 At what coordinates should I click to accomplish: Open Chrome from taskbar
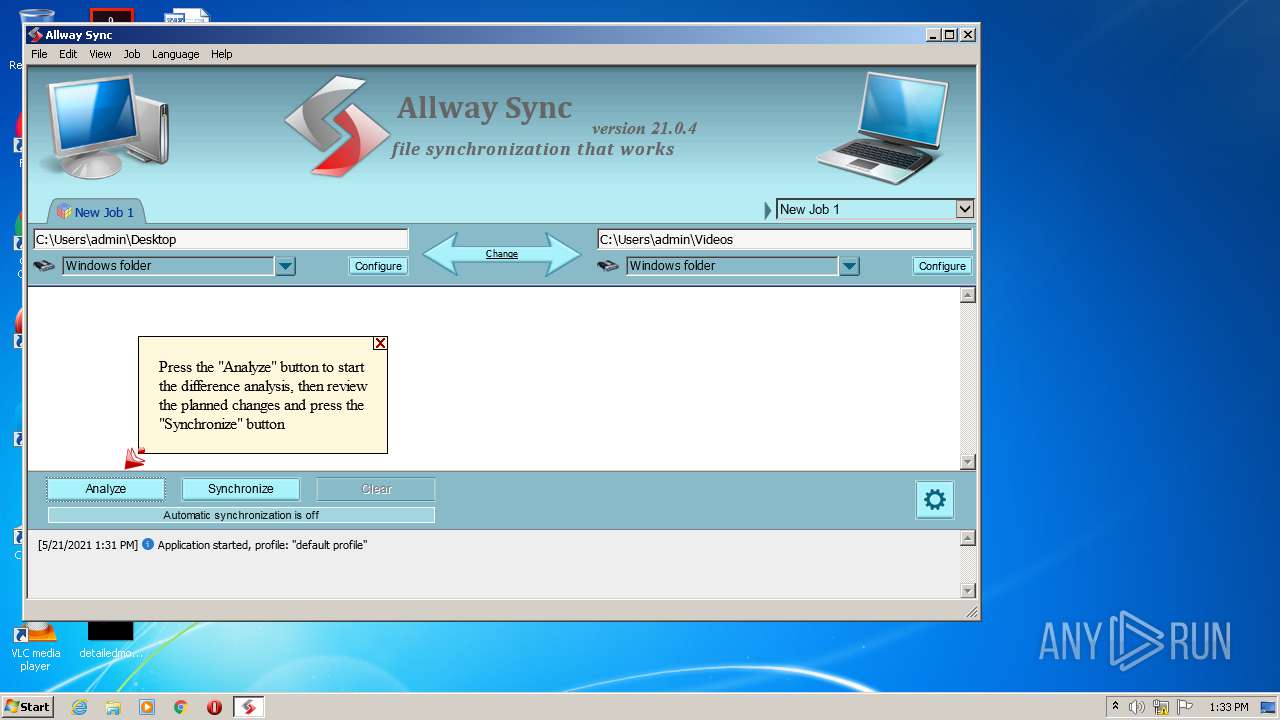click(181, 707)
